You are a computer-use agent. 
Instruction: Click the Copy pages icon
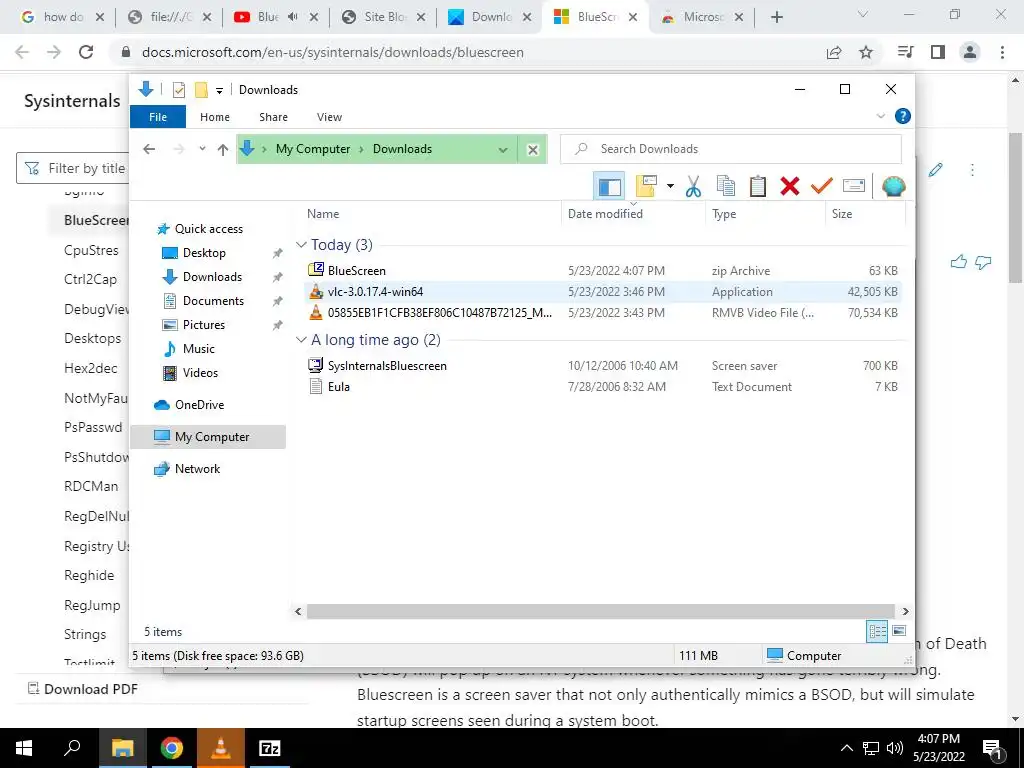726,187
